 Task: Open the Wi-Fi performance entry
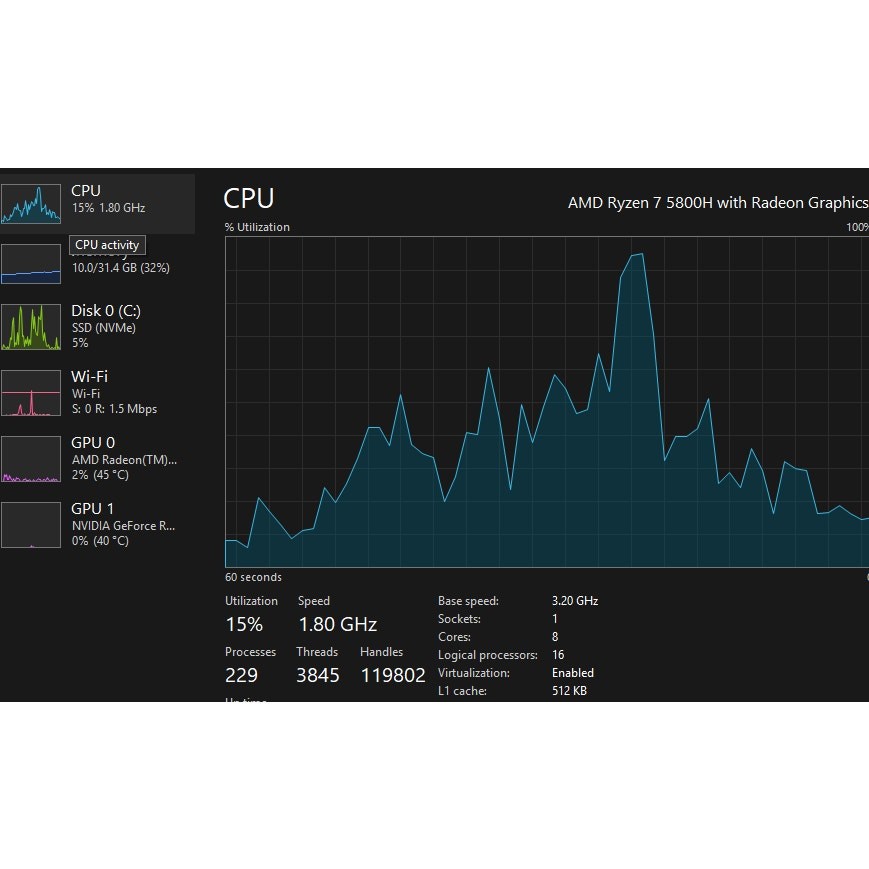[x=98, y=393]
